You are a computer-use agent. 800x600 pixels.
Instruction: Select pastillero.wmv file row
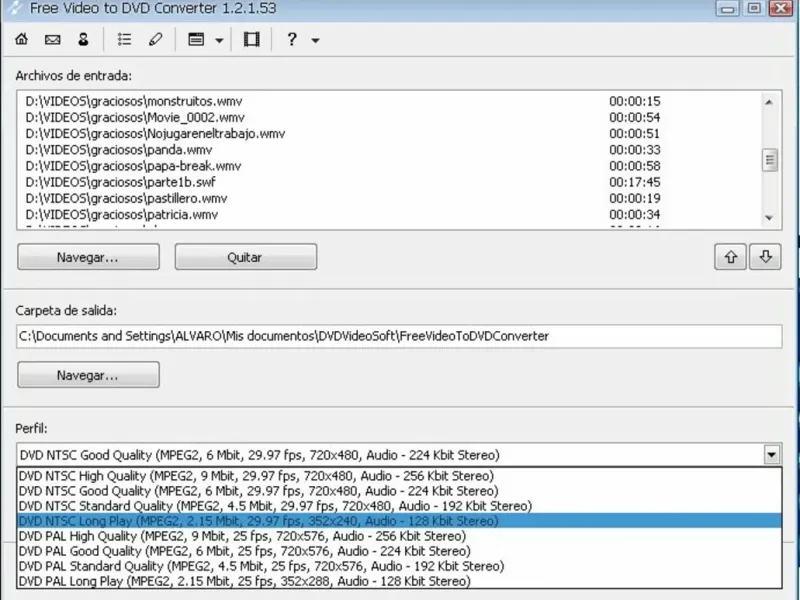(x=389, y=198)
